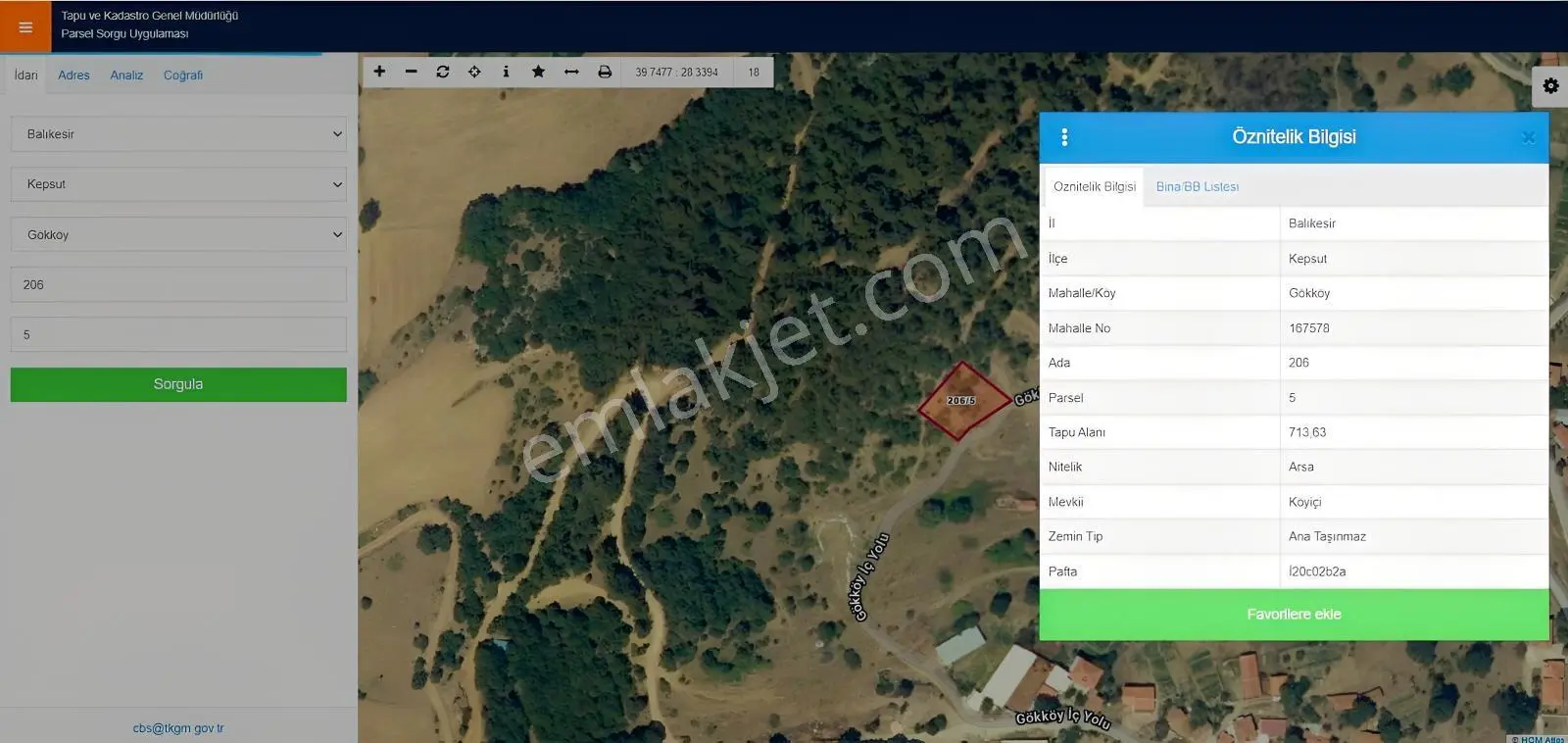Select the Öznitelik Bilgisi tab
The image size is (1568, 743).
coord(1095,186)
